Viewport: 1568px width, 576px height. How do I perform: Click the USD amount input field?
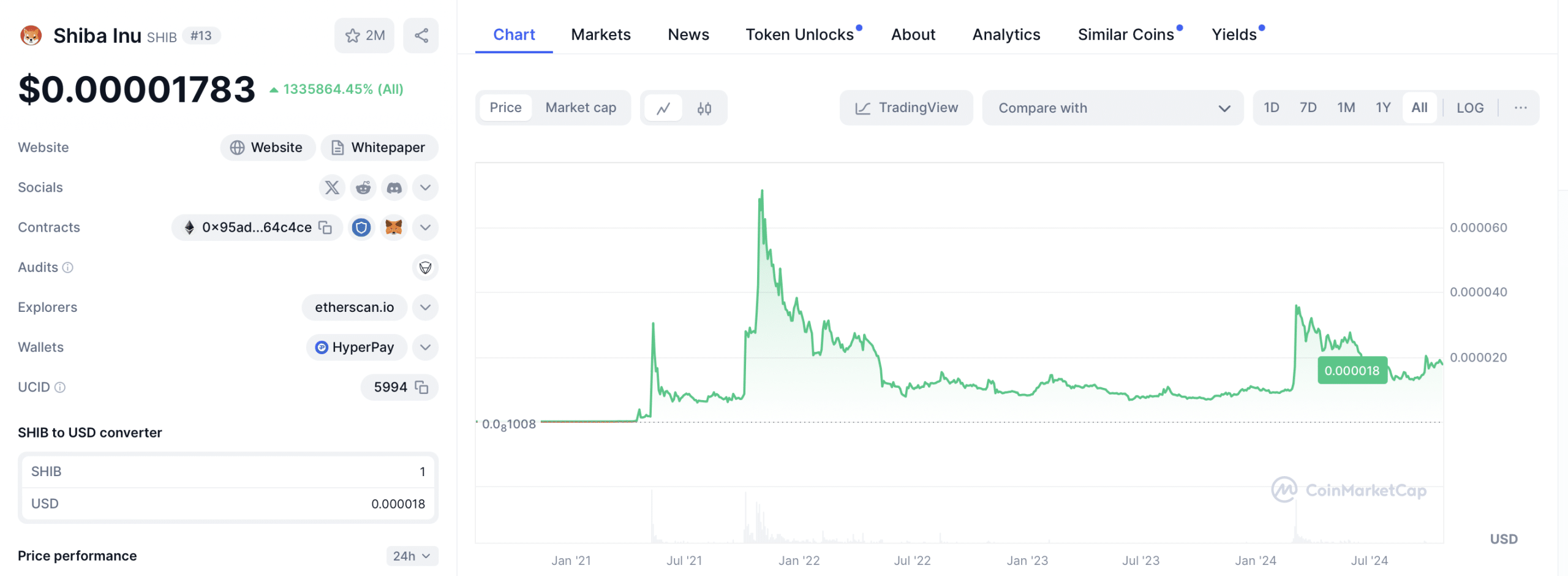[x=228, y=504]
